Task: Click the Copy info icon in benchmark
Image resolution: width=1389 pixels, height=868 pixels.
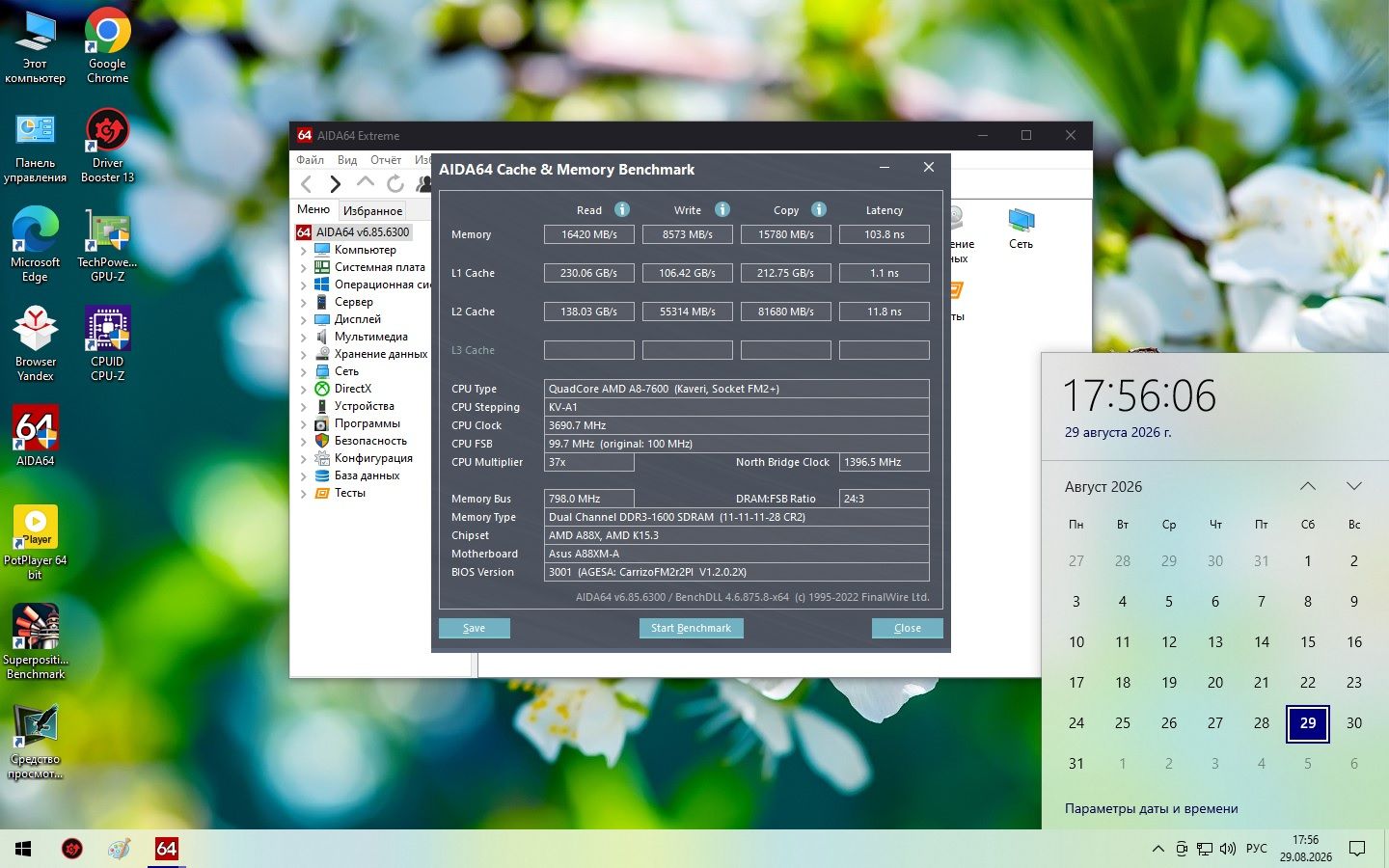Action: 819,209
